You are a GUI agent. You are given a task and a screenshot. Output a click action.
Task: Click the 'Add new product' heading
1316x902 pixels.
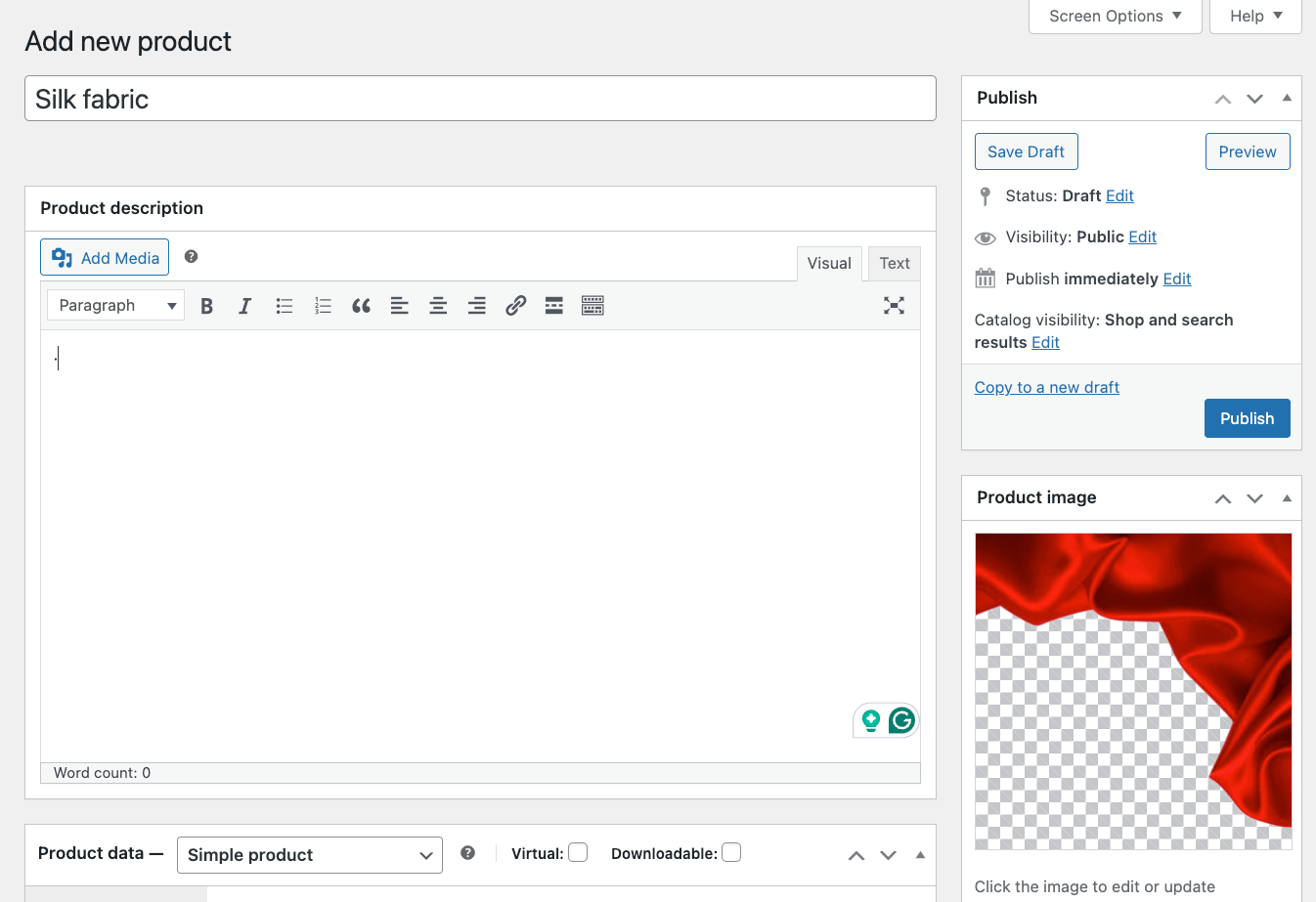[x=128, y=41]
